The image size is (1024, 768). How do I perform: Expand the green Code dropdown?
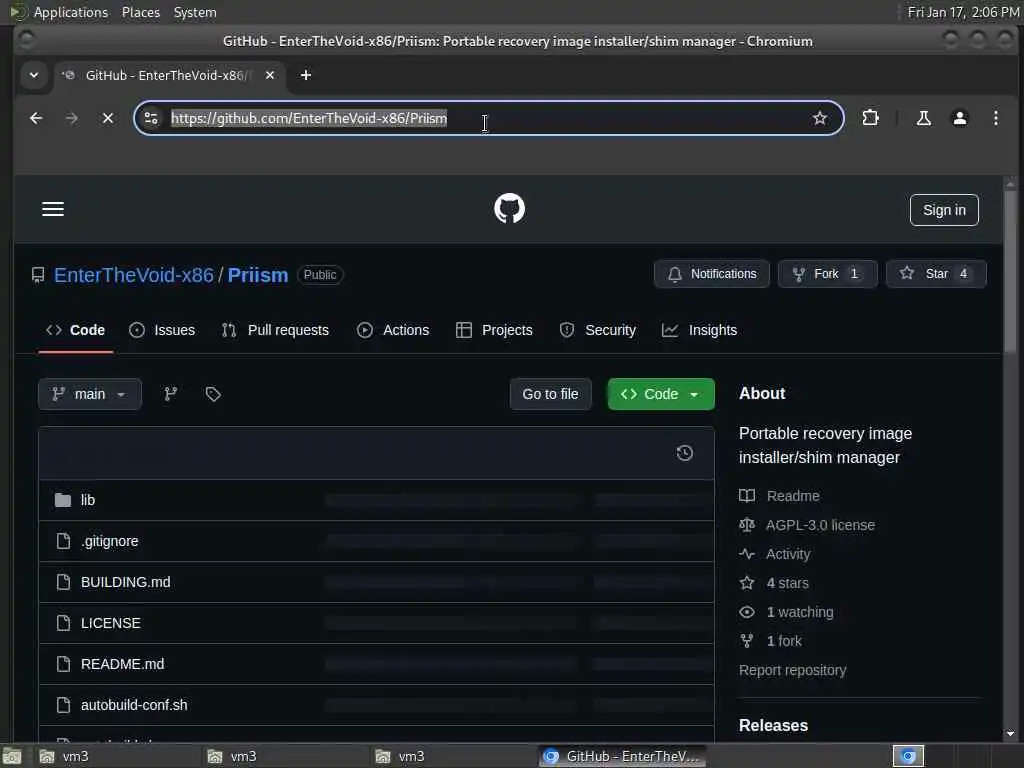(x=661, y=394)
